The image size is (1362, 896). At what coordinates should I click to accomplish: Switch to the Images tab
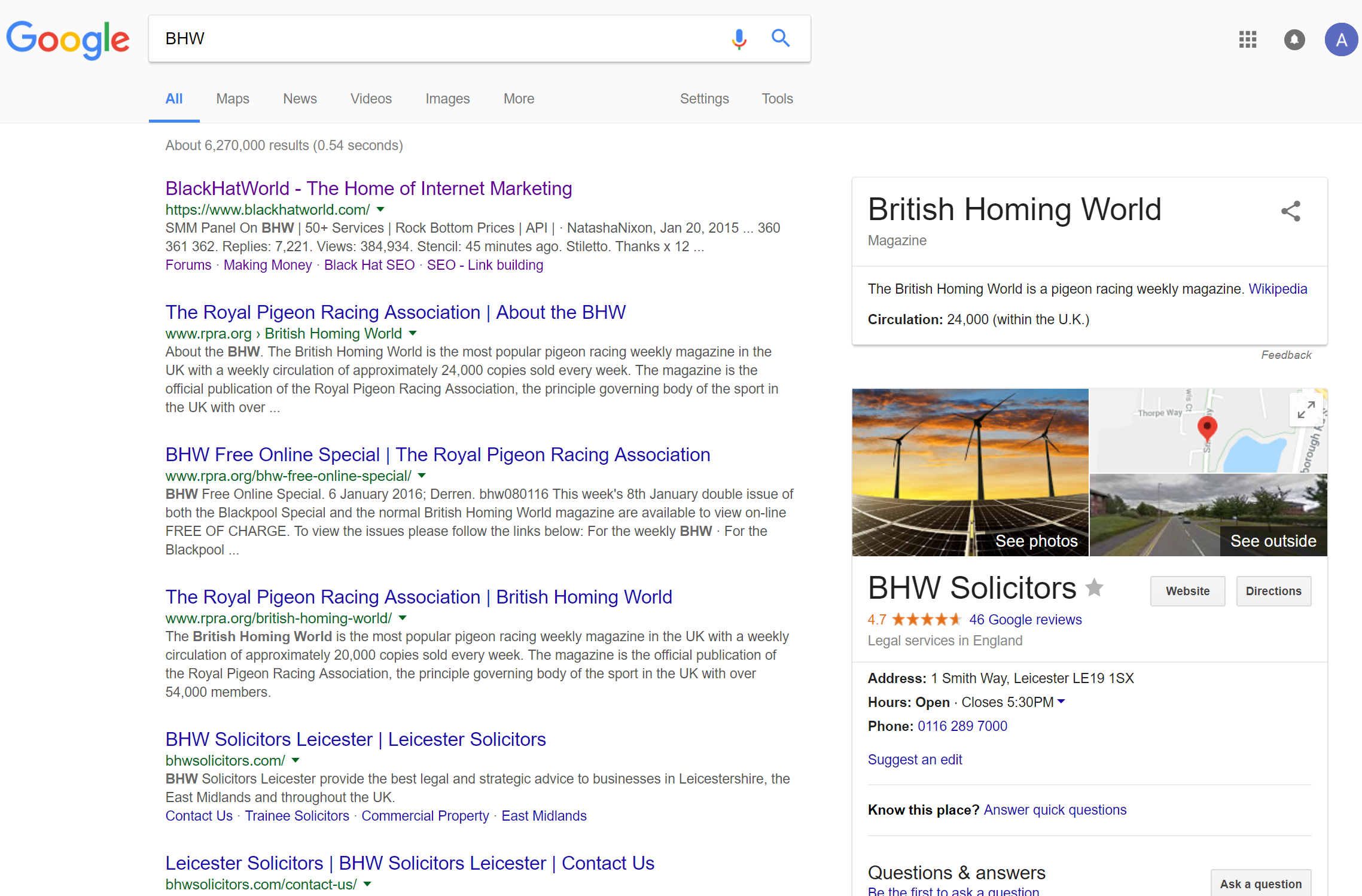447,99
